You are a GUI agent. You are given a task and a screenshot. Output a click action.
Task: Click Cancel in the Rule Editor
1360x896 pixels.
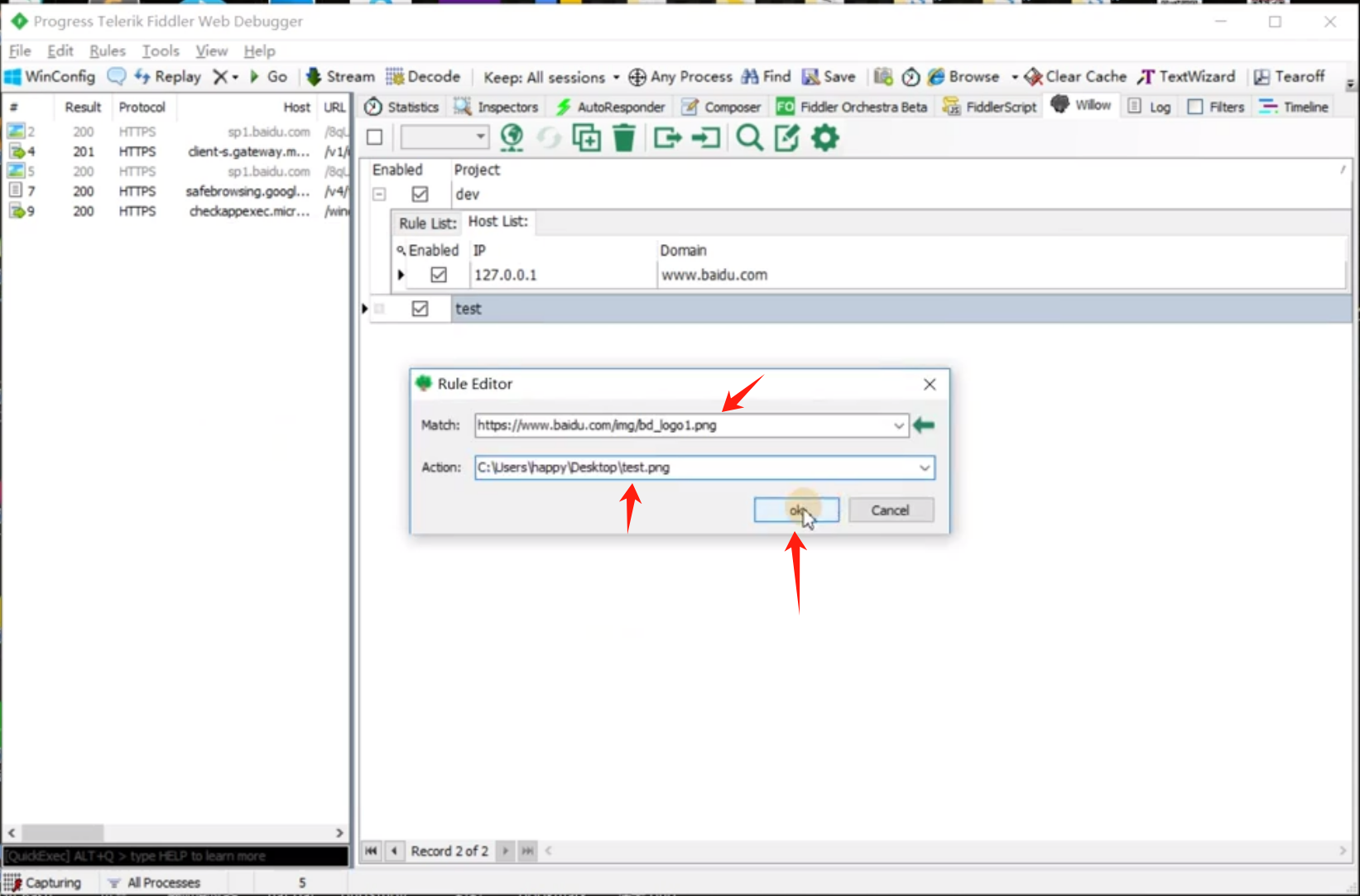(x=890, y=510)
